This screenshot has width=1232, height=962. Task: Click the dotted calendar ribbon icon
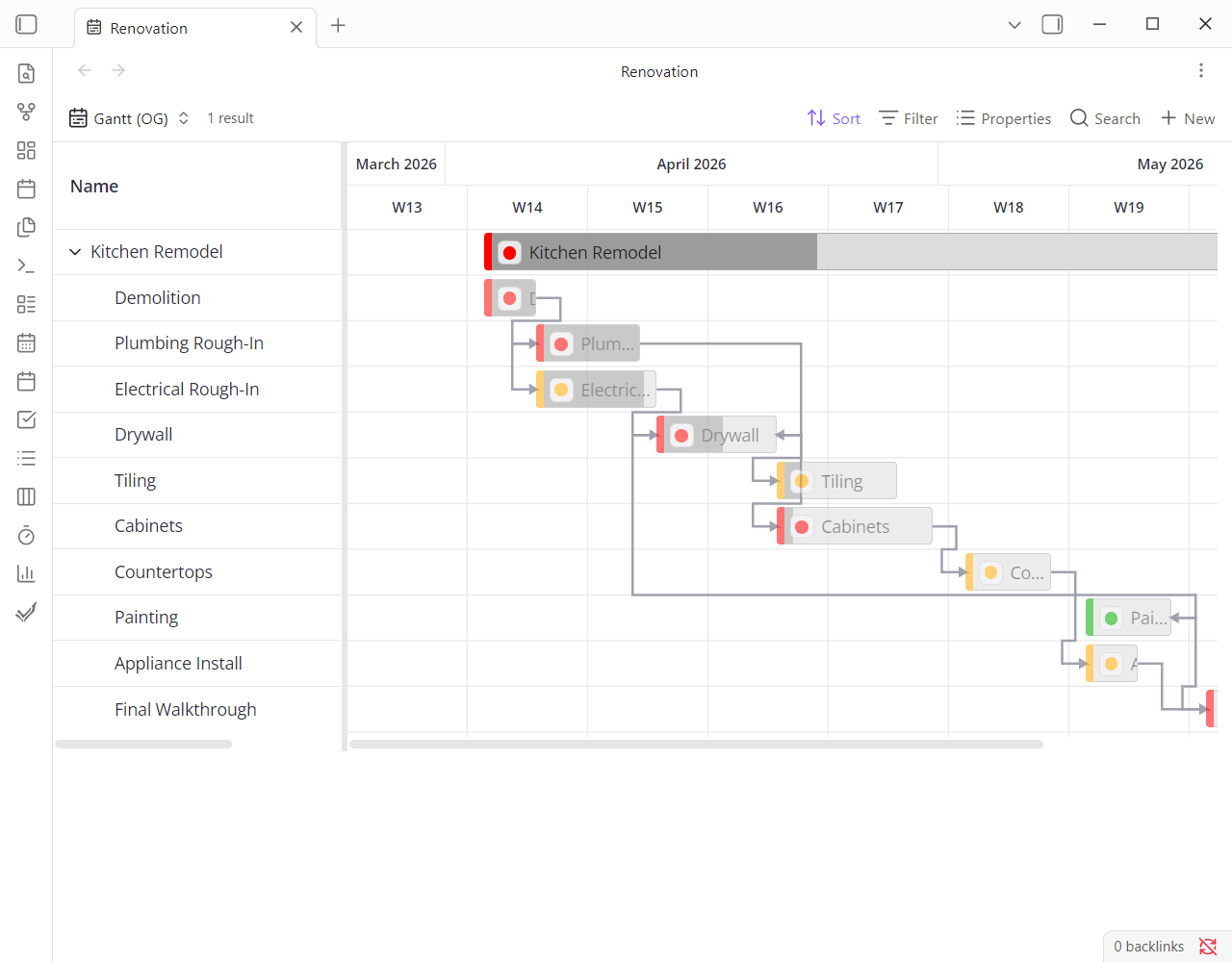click(x=26, y=342)
